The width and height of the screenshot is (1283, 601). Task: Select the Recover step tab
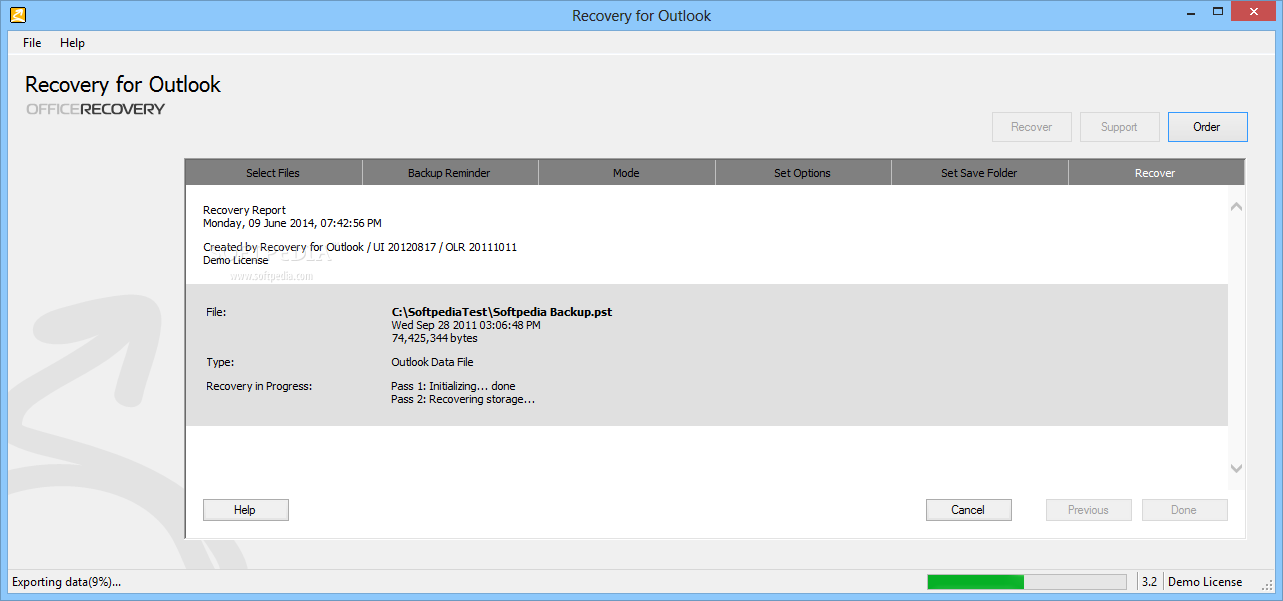[1155, 173]
